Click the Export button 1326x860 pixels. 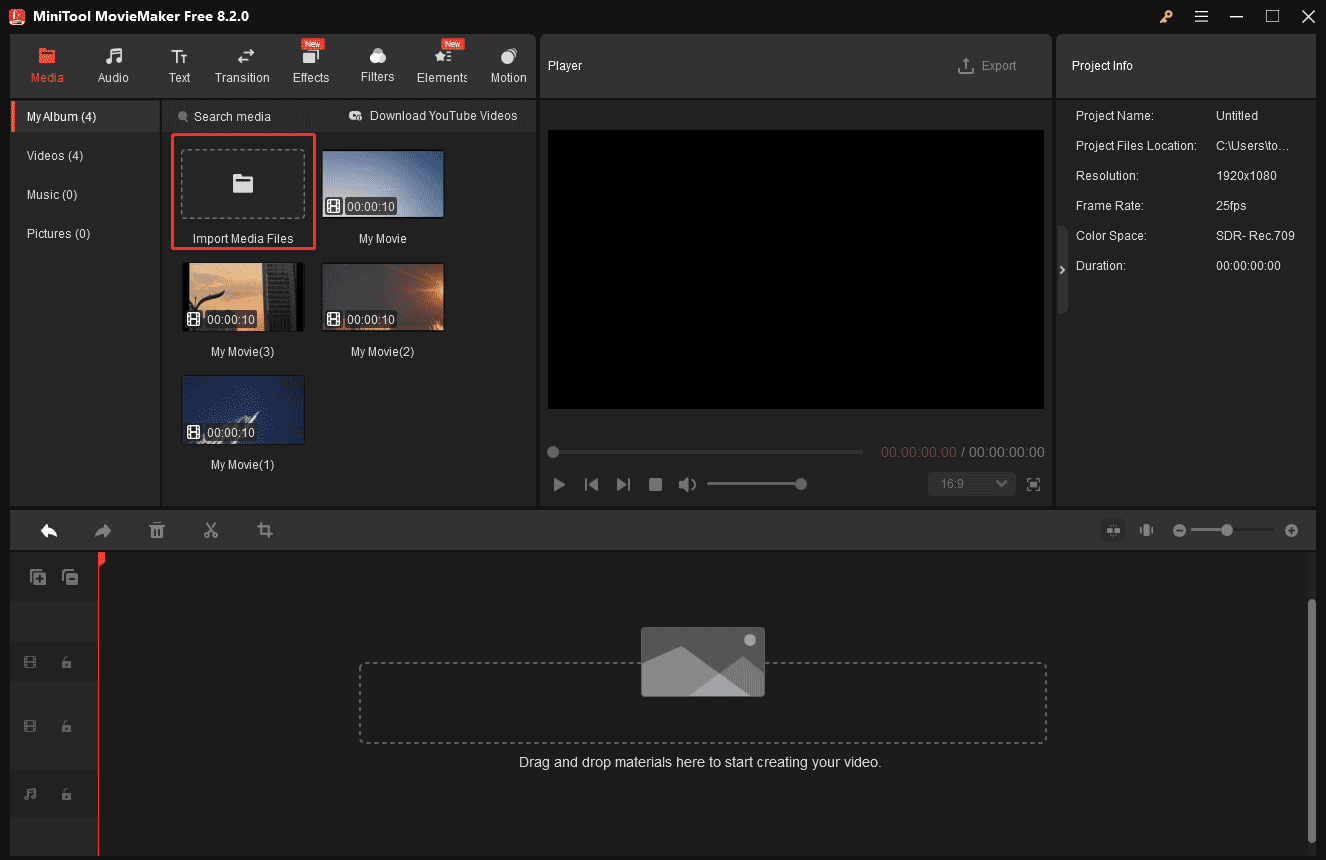[x=987, y=66]
